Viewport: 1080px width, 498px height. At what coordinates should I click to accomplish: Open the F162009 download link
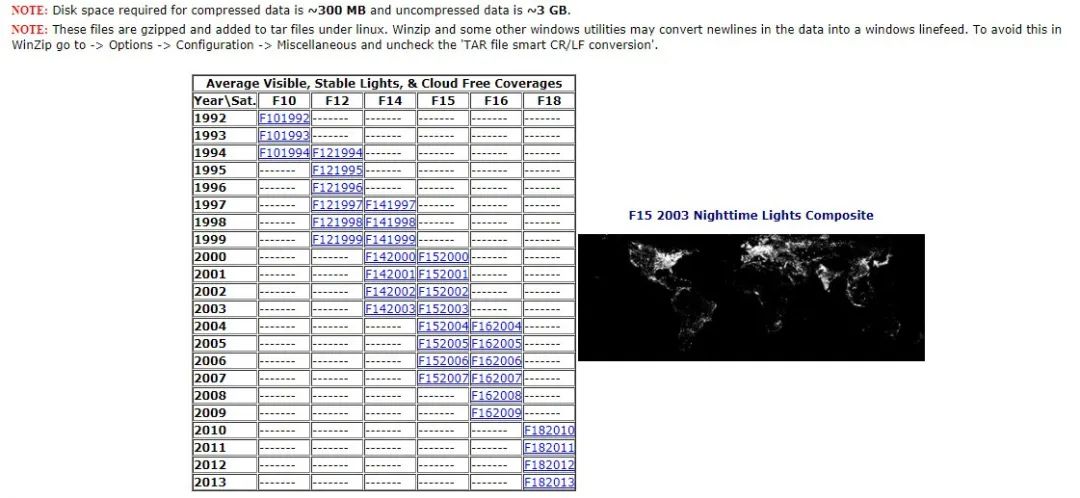(x=497, y=413)
